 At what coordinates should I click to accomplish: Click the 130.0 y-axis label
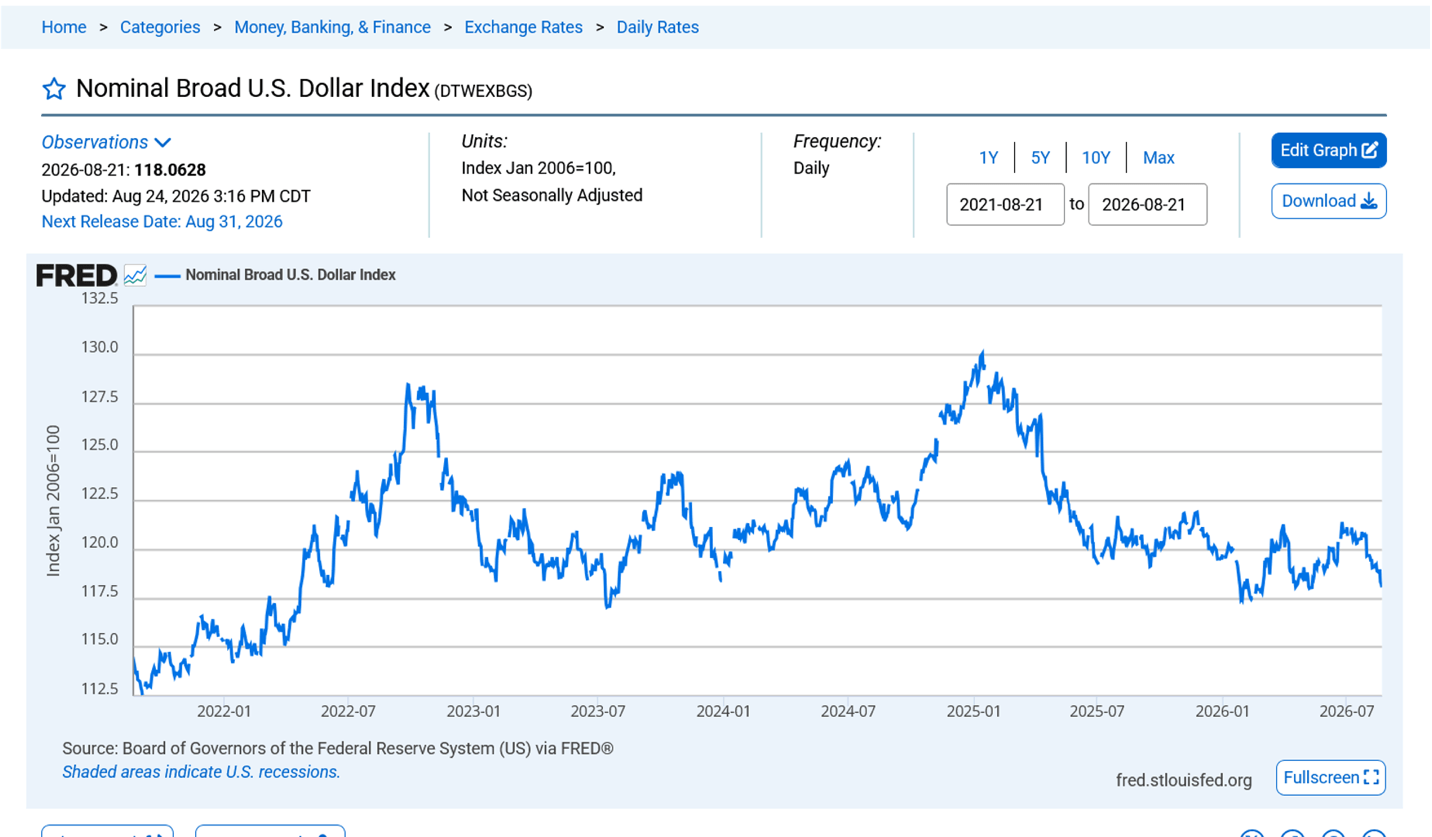pyautogui.click(x=98, y=349)
